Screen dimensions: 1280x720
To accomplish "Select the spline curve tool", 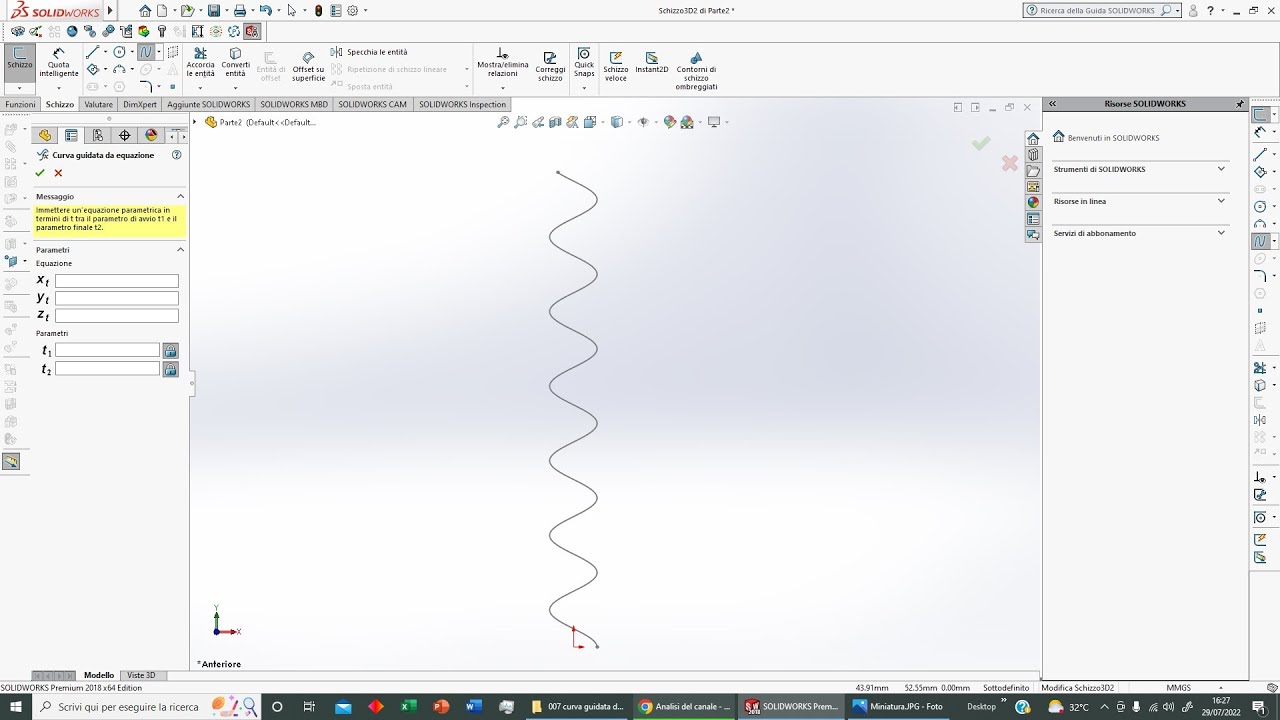I will point(146,52).
